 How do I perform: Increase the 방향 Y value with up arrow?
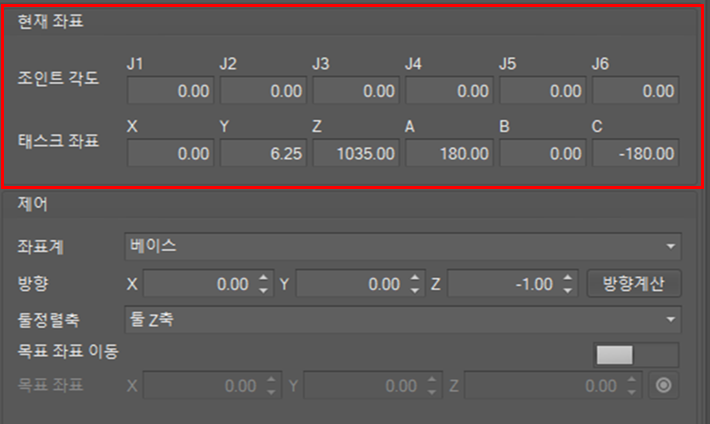tap(416, 278)
